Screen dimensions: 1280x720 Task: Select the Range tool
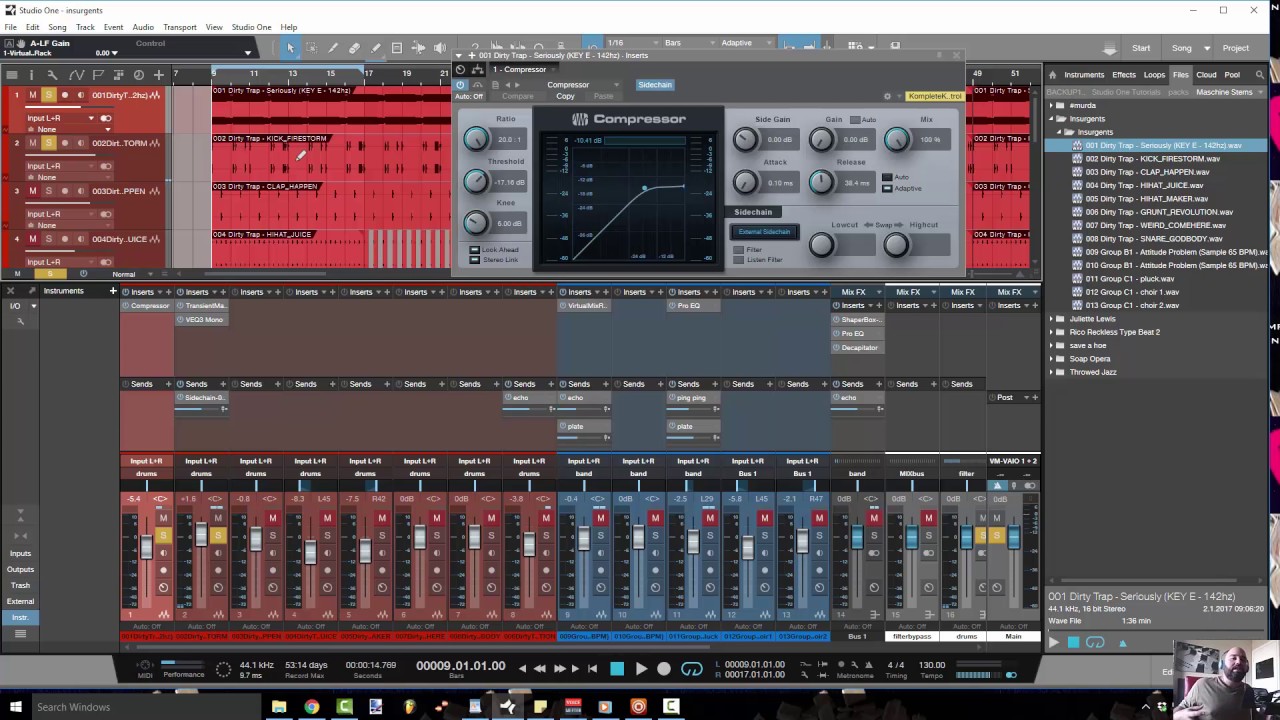tap(311, 47)
